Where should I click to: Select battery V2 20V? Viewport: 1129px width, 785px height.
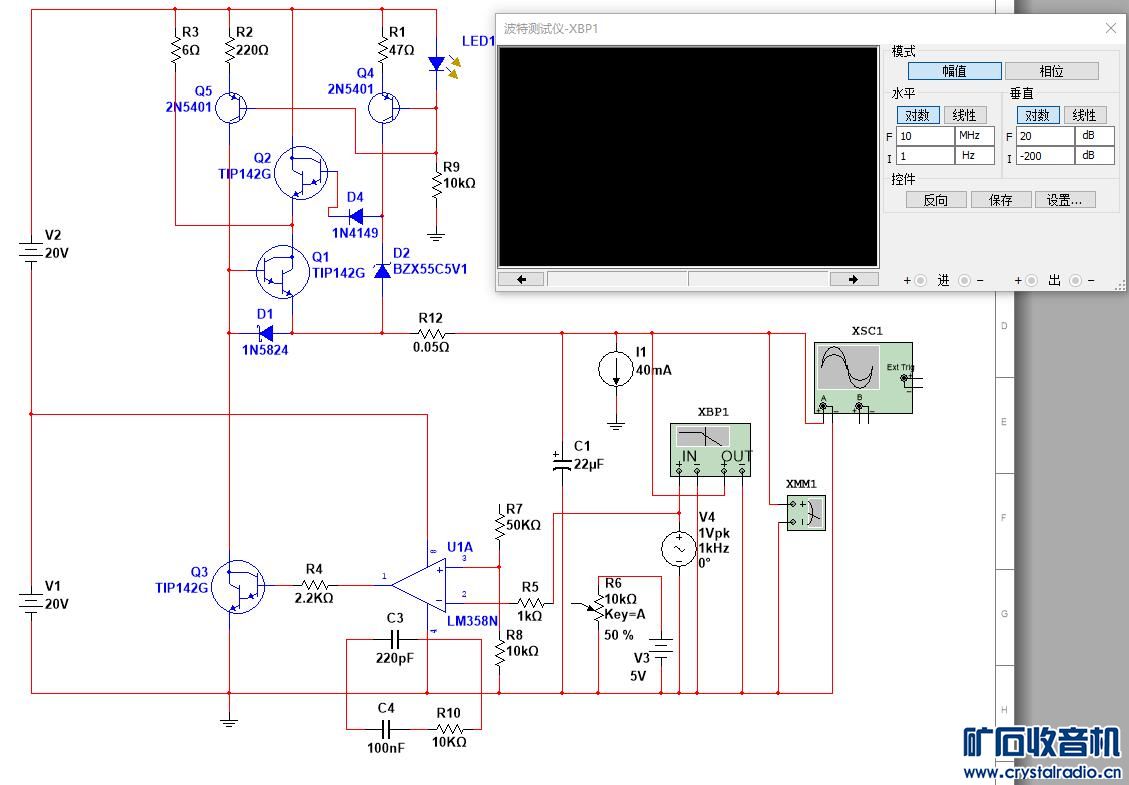(31, 251)
